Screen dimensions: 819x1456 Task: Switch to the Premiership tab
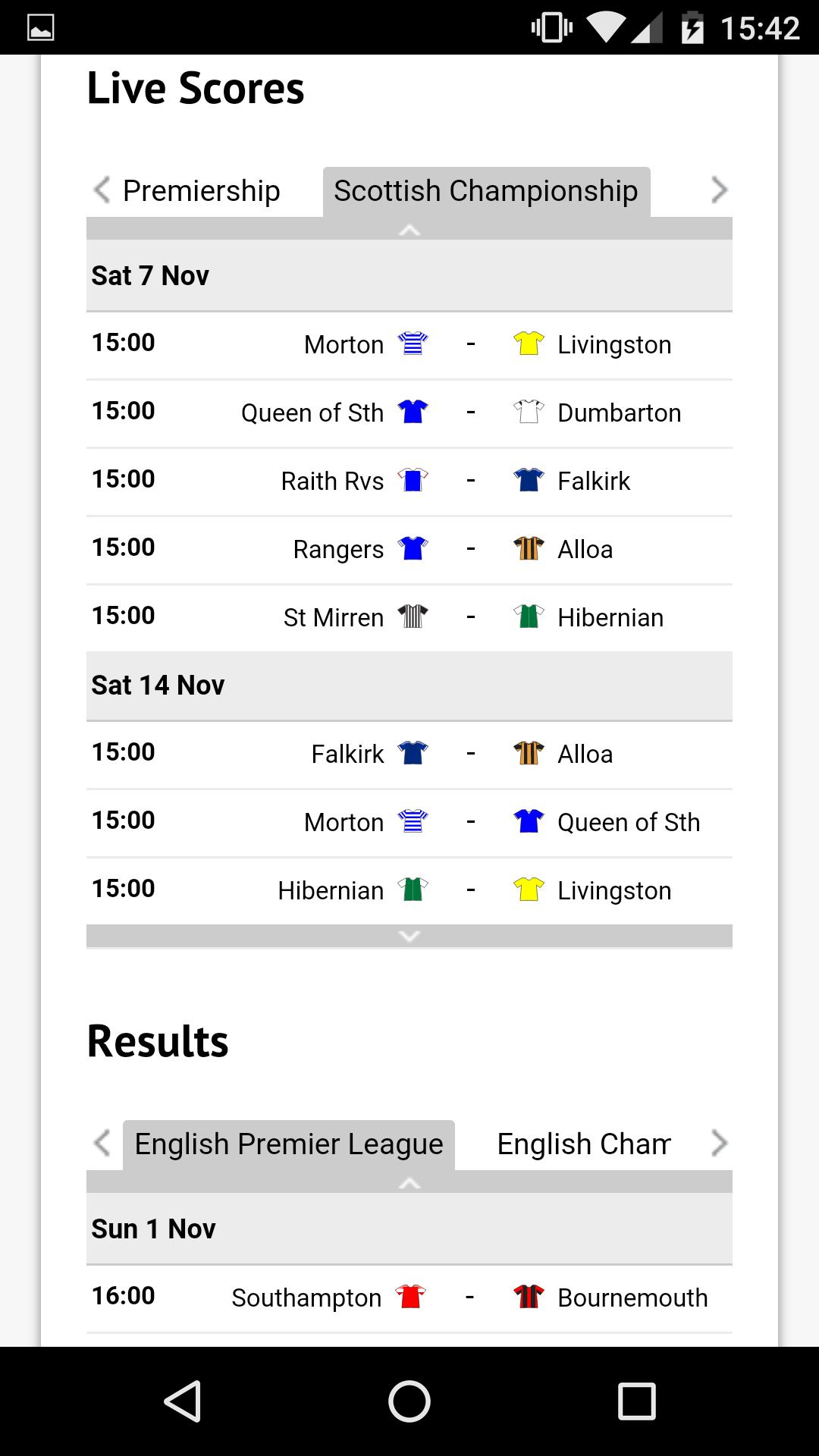click(x=202, y=191)
